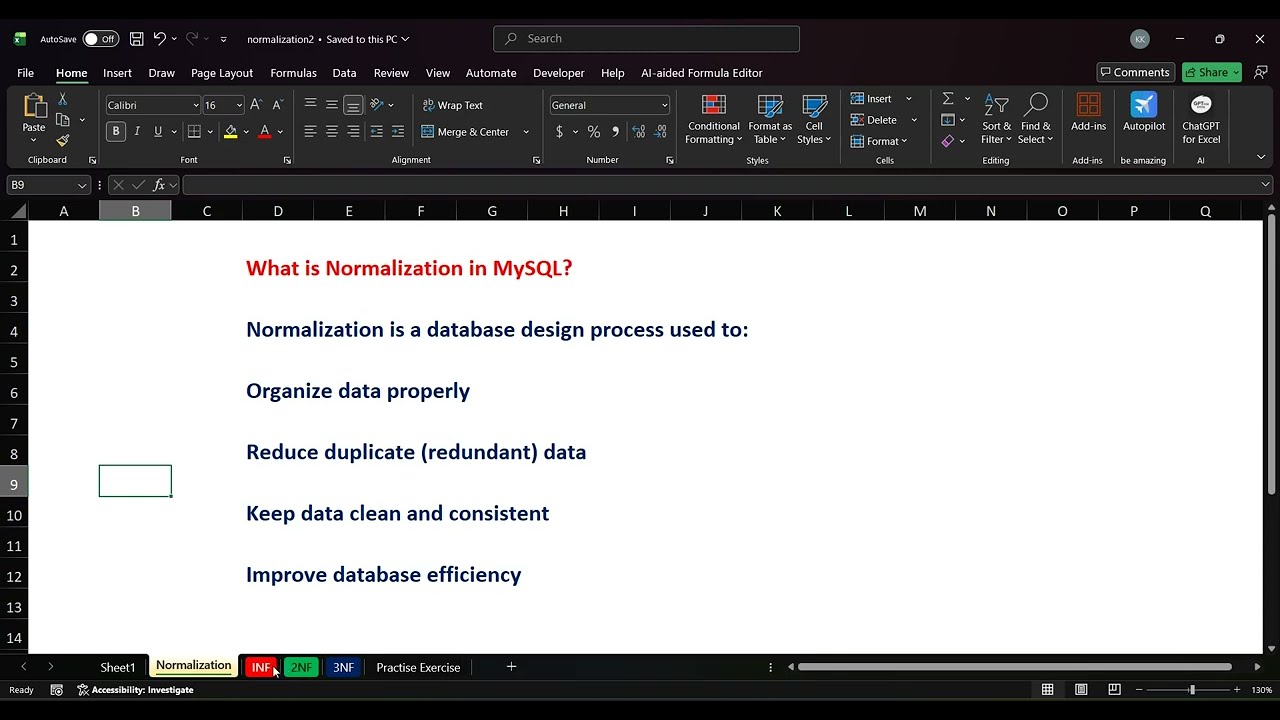1280x720 pixels.
Task: Toggle Italic formatting
Action: click(137, 132)
